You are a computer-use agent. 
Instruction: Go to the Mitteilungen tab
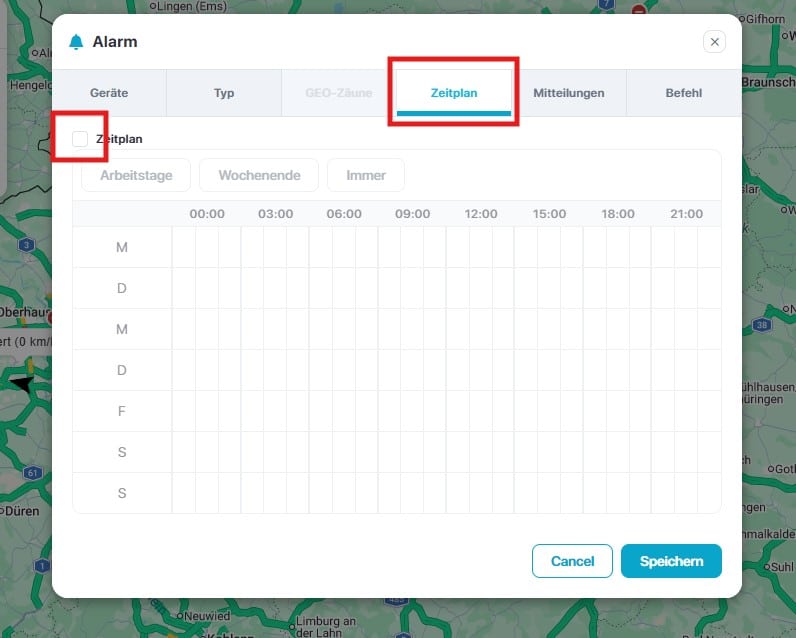(x=569, y=93)
